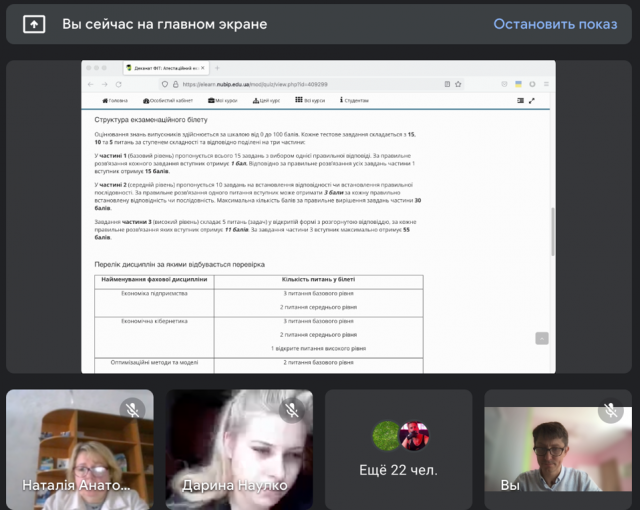Select Наталія Анато... participant video tile
Image resolution: width=640 pixels, height=510 pixels.
click(x=80, y=450)
